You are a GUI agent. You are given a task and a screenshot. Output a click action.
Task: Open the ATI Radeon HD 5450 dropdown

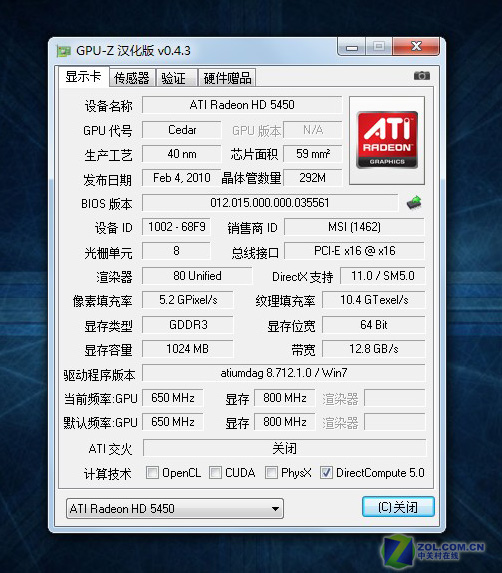point(175,508)
